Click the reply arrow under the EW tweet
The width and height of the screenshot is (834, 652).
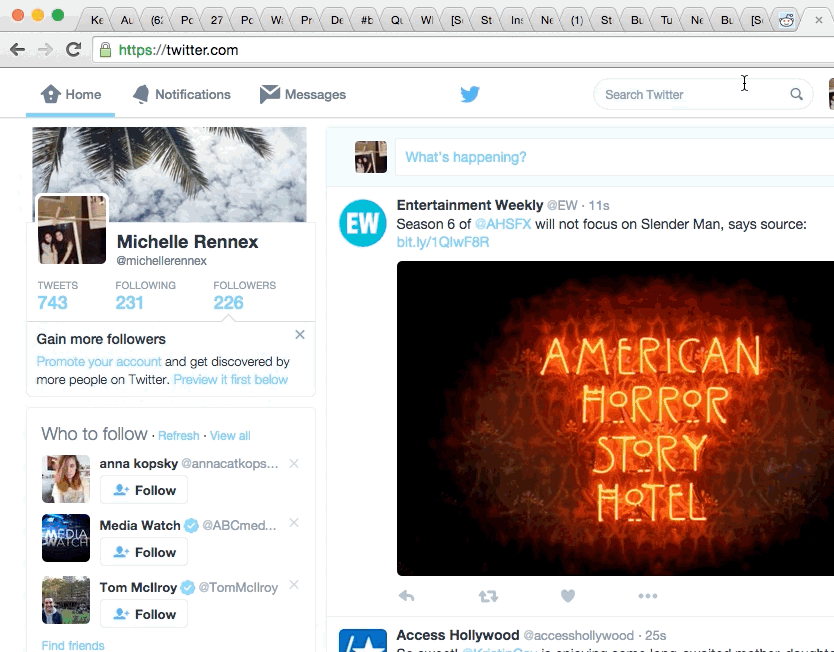(407, 596)
